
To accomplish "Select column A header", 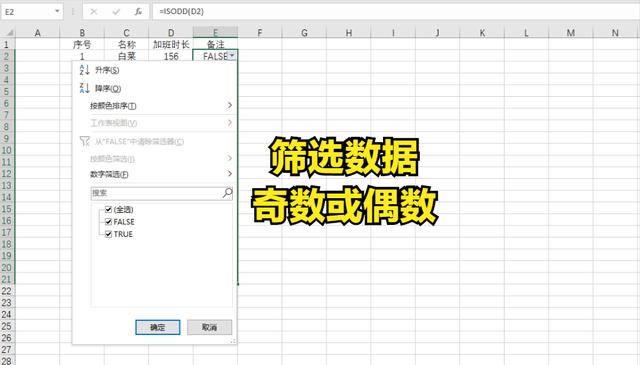I will (x=38, y=33).
